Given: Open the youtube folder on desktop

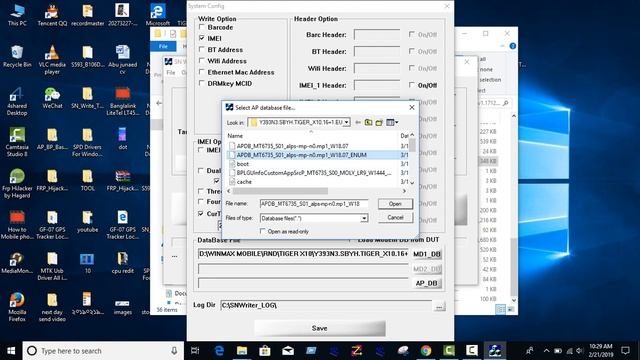Looking at the screenshot, I should click(87, 221).
